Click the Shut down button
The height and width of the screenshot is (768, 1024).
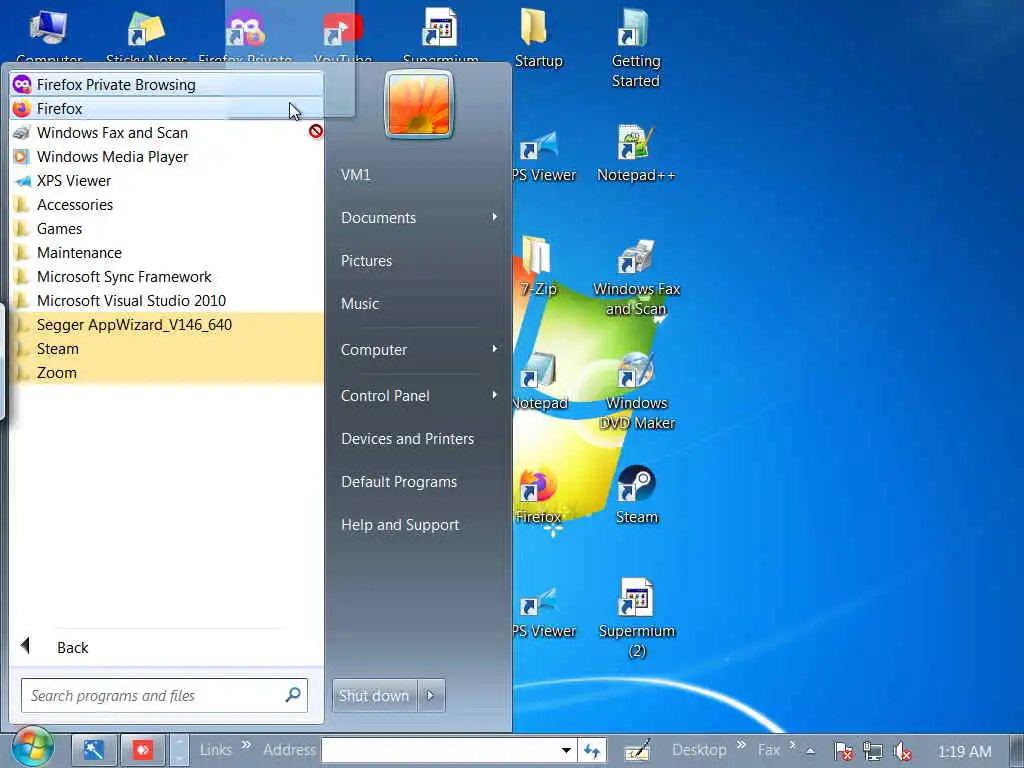click(x=374, y=696)
